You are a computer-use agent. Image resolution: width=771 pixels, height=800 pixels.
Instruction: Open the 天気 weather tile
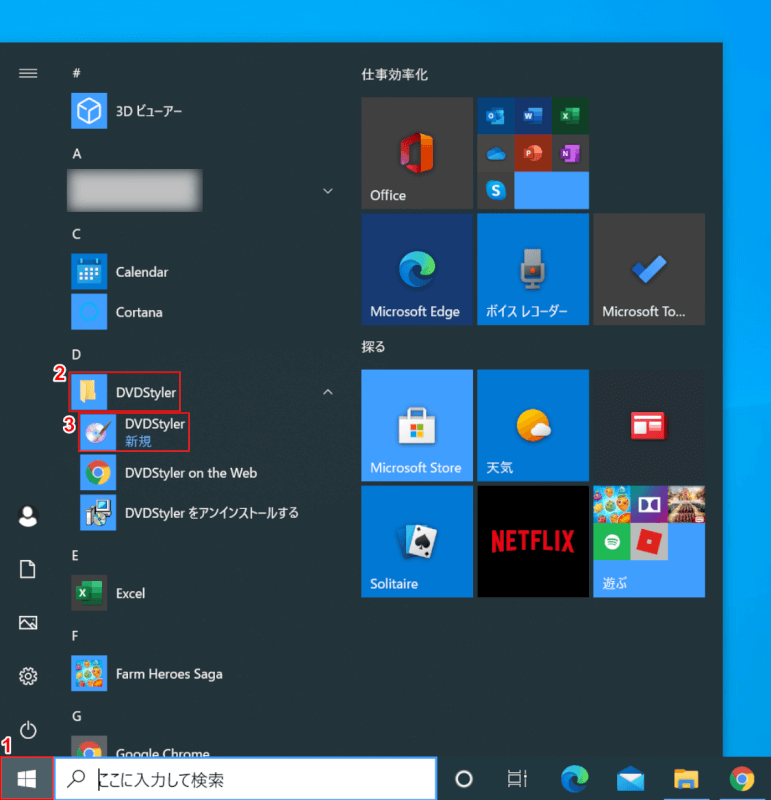click(533, 425)
